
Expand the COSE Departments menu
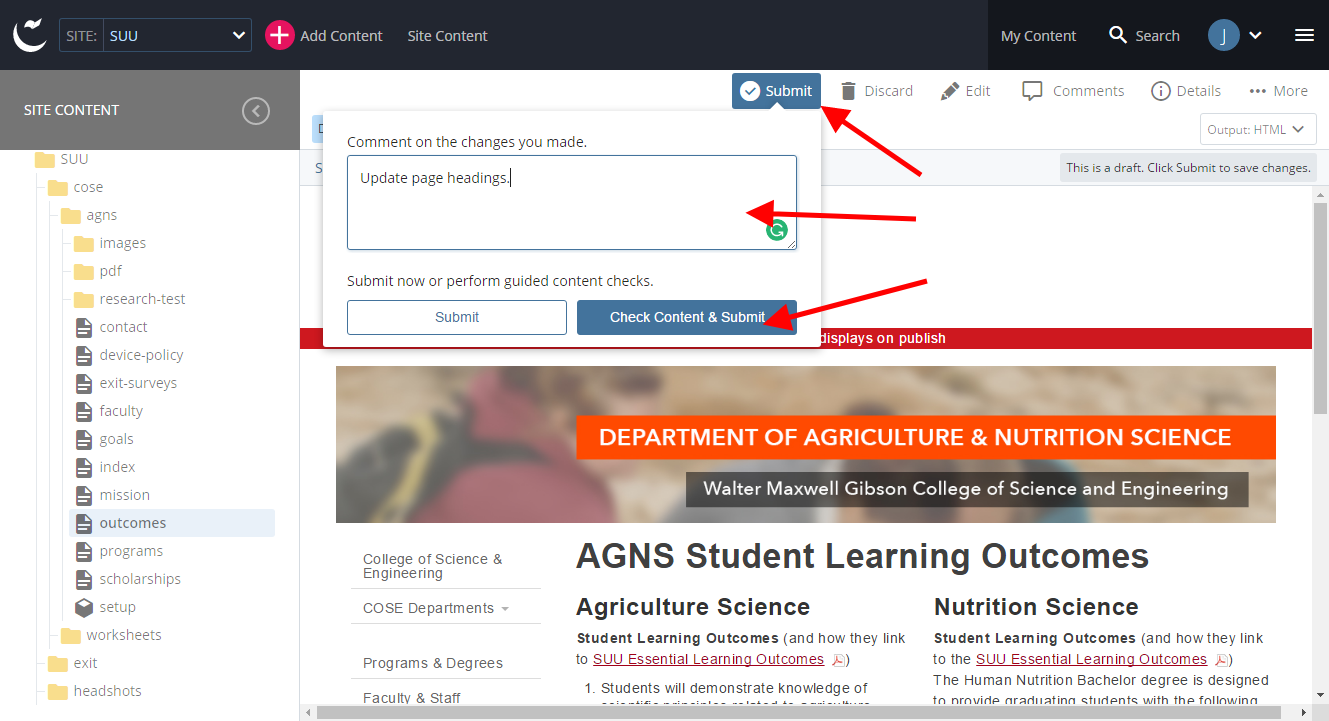tap(436, 608)
